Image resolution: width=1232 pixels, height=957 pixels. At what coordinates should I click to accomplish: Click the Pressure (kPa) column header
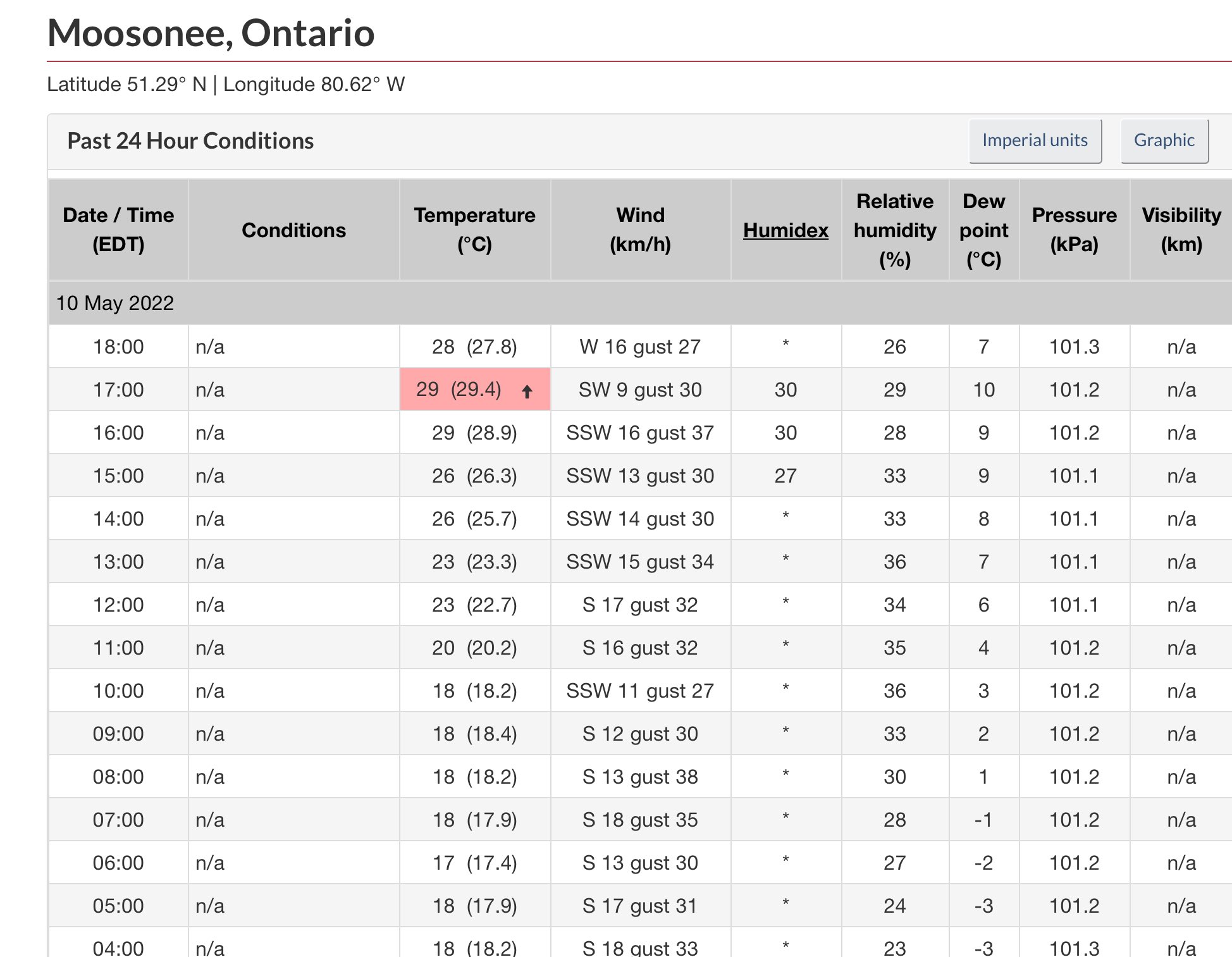click(x=1075, y=229)
